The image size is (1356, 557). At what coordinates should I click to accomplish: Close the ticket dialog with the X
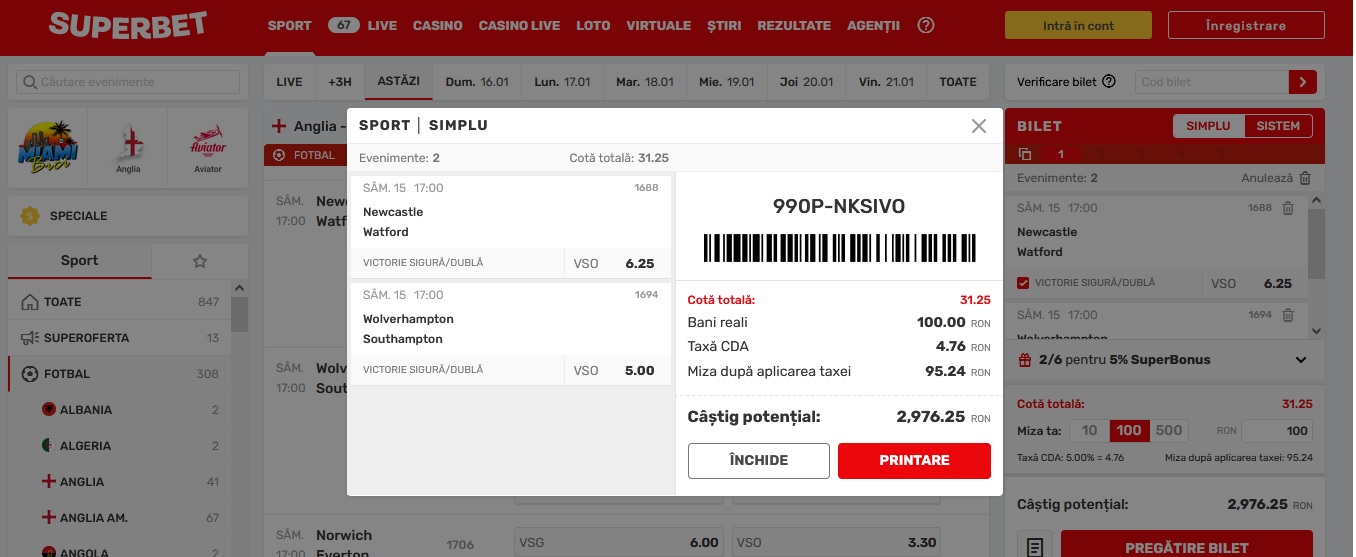979,126
